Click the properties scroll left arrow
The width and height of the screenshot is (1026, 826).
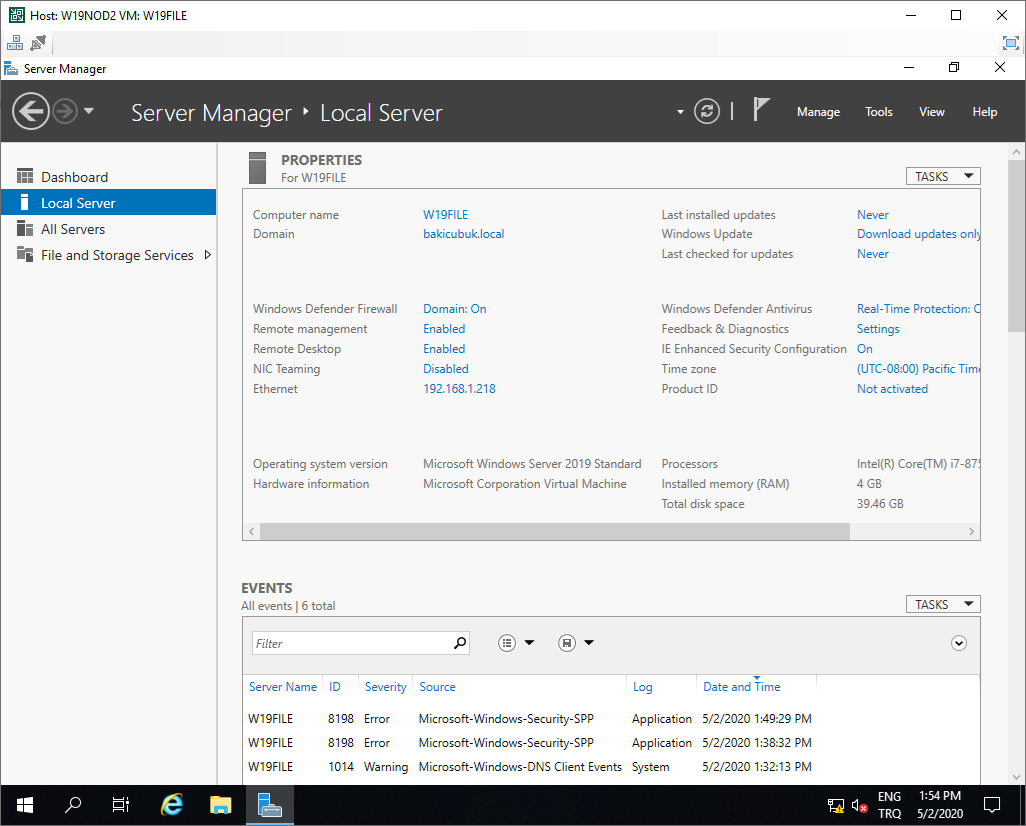click(x=252, y=531)
